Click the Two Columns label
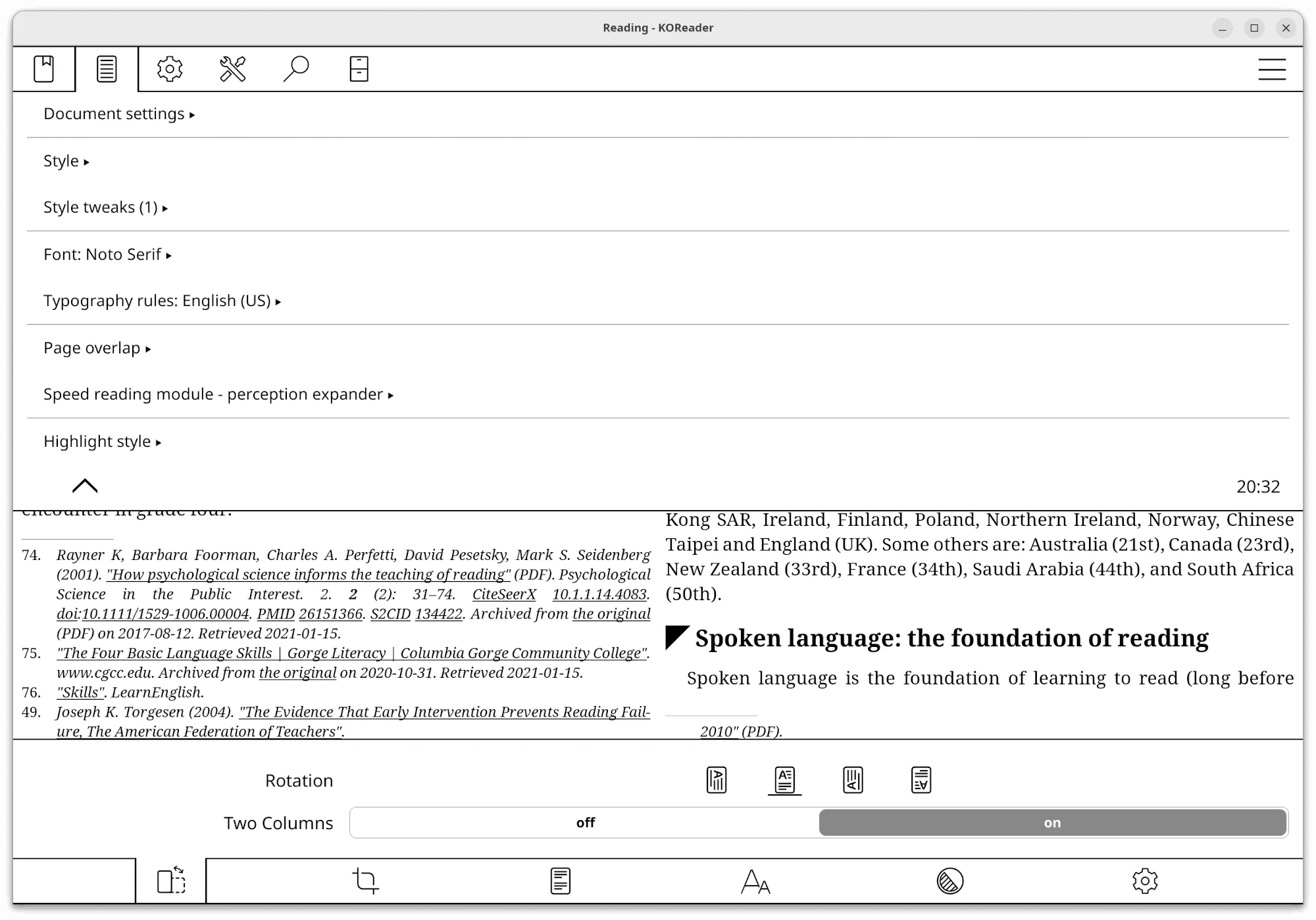 (278, 823)
